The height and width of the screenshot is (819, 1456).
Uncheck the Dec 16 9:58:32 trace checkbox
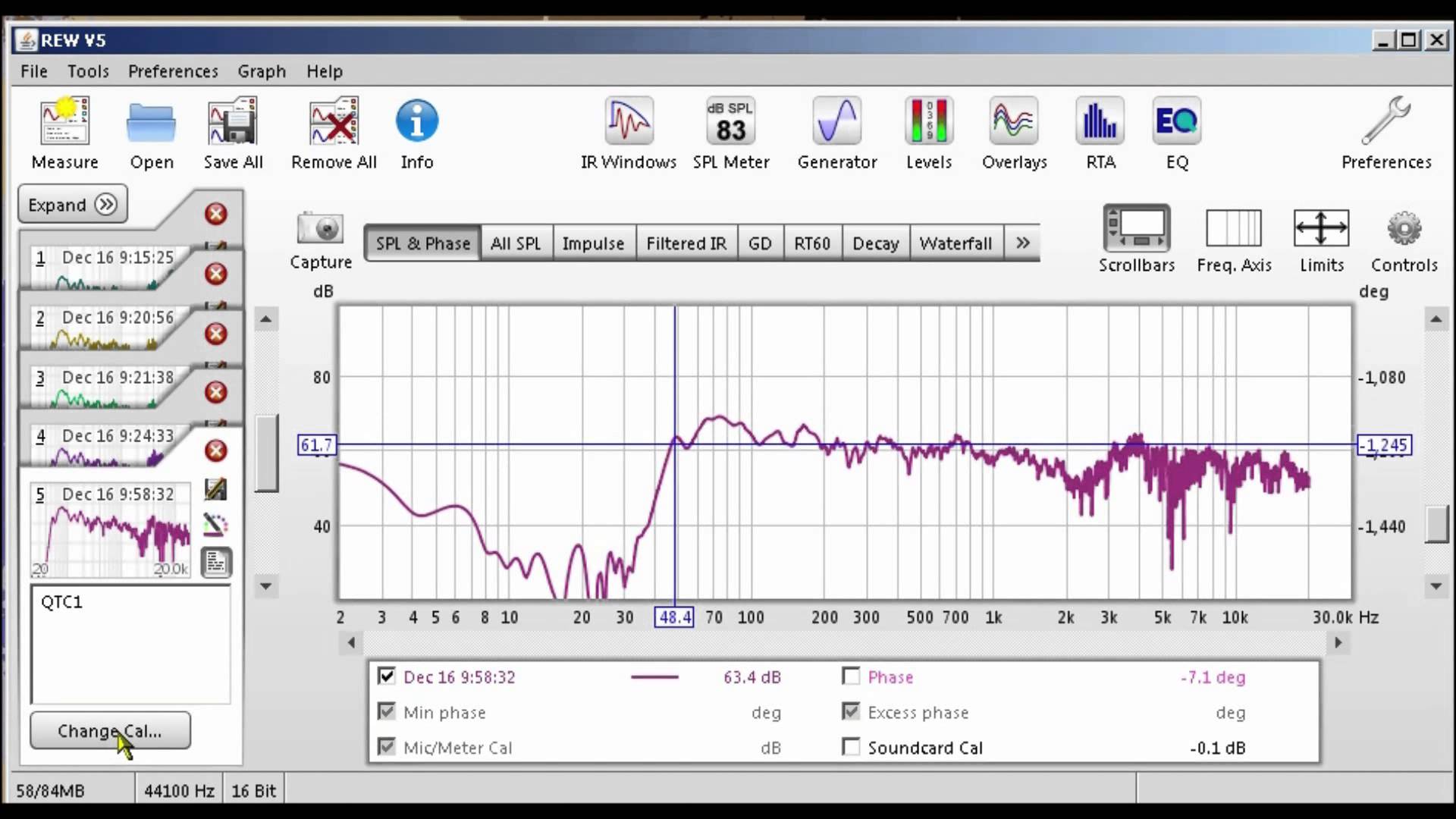387,676
